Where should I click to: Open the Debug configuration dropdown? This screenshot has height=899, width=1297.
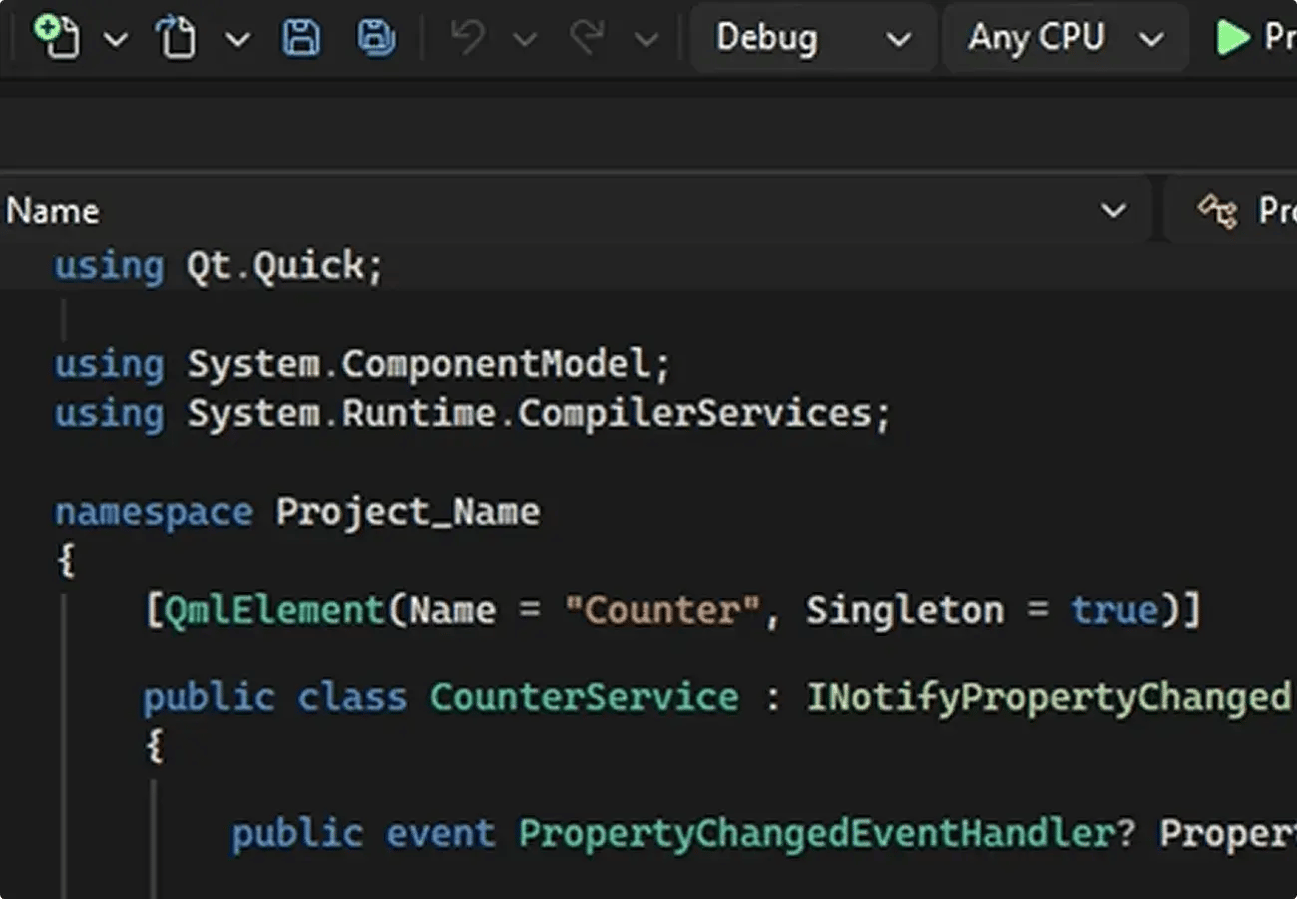(x=813, y=38)
